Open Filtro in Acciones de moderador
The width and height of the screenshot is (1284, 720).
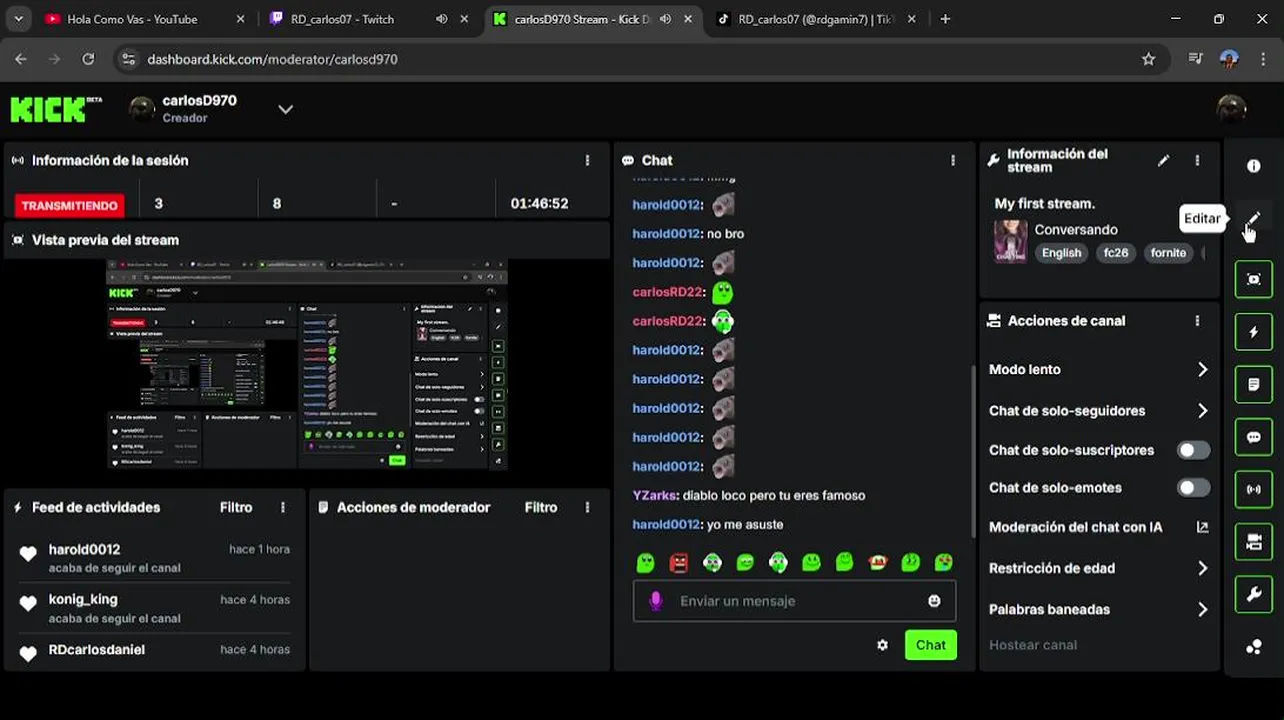pyautogui.click(x=541, y=508)
